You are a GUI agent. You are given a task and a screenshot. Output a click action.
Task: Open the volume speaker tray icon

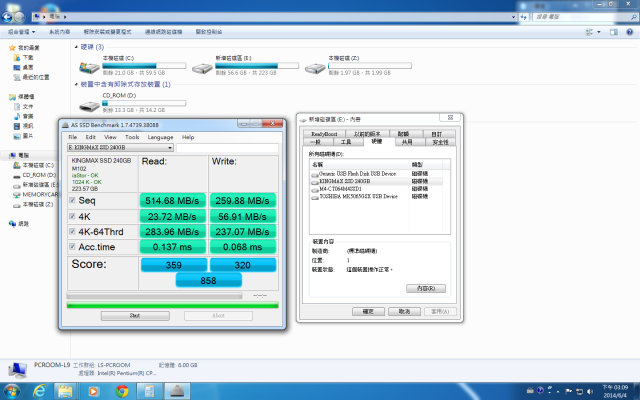click(x=590, y=391)
